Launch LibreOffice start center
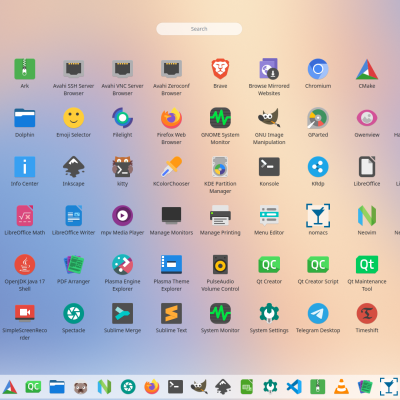This screenshot has width=400, height=400. (367, 167)
